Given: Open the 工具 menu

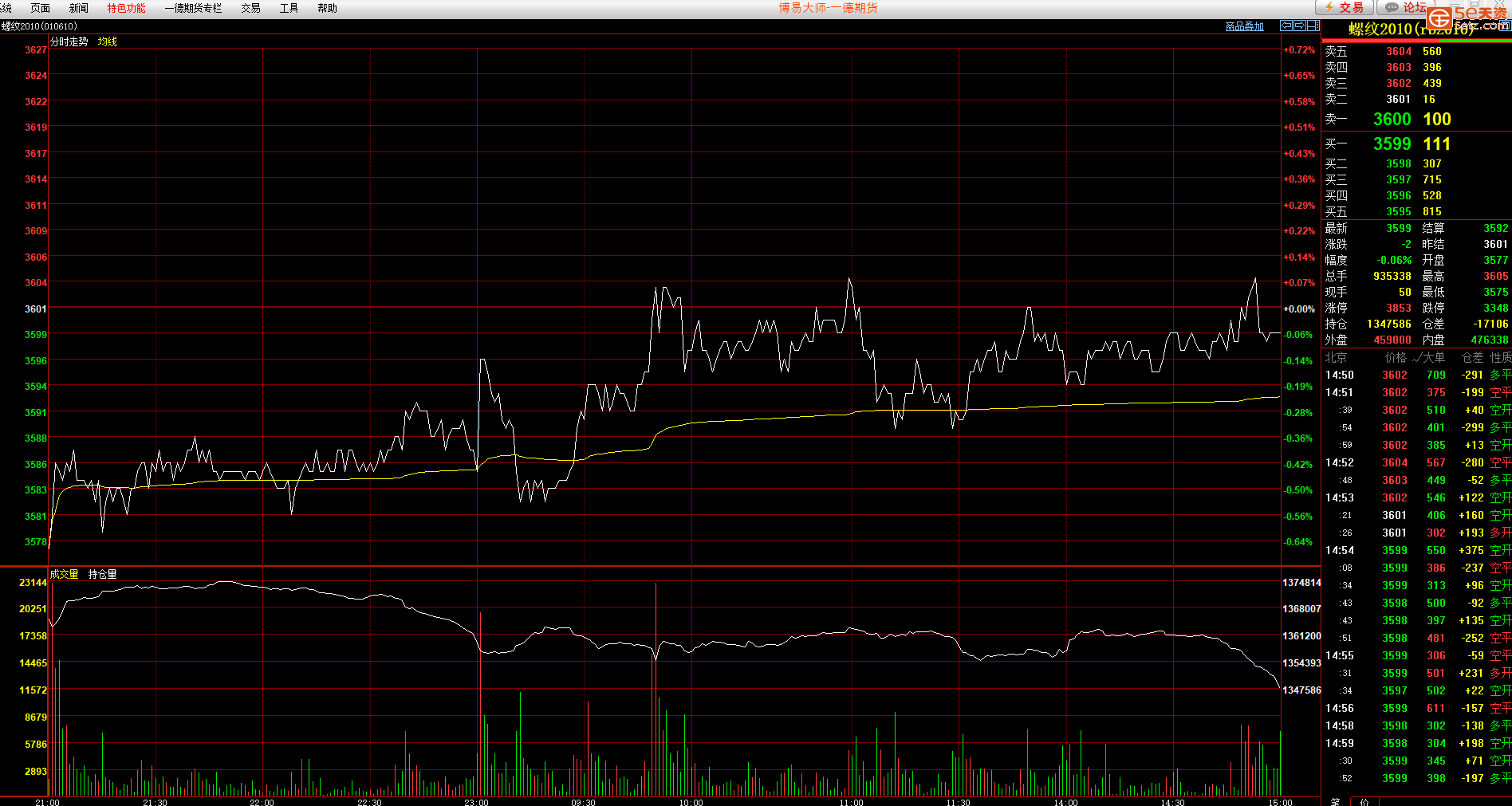Looking at the screenshot, I should click(289, 8).
